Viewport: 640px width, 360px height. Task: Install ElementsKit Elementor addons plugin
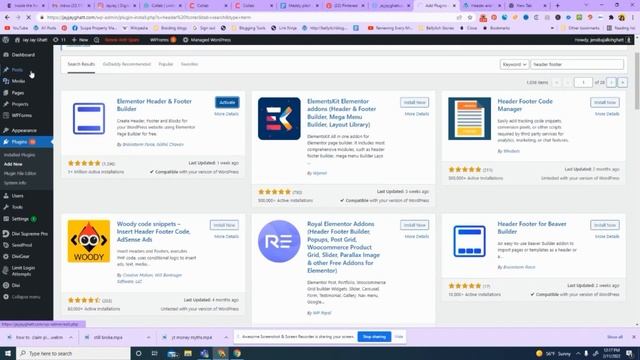(414, 102)
